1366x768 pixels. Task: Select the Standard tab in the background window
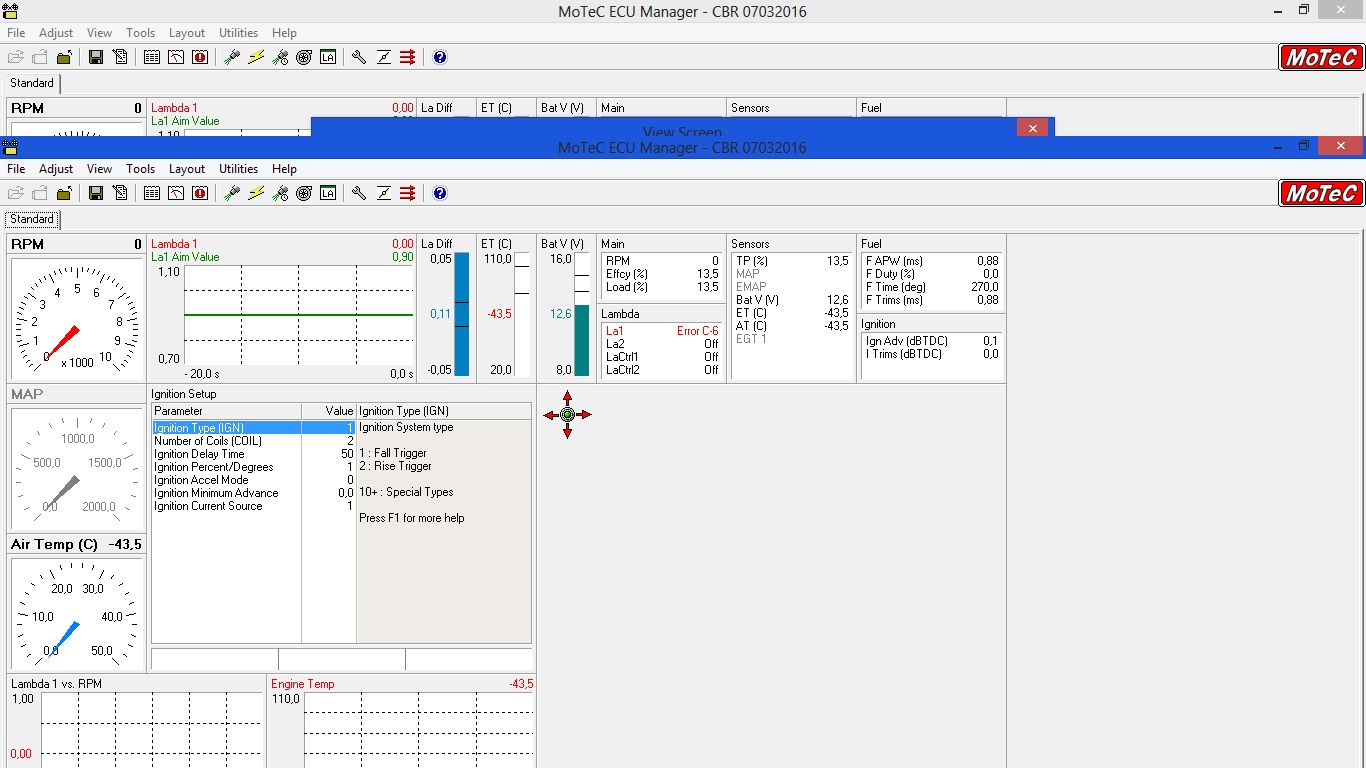click(x=32, y=83)
